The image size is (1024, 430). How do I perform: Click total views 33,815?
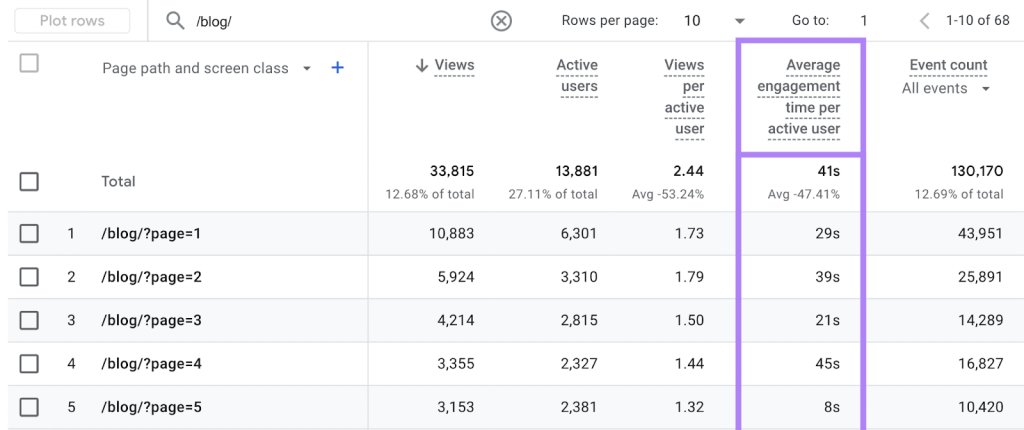coord(452,172)
